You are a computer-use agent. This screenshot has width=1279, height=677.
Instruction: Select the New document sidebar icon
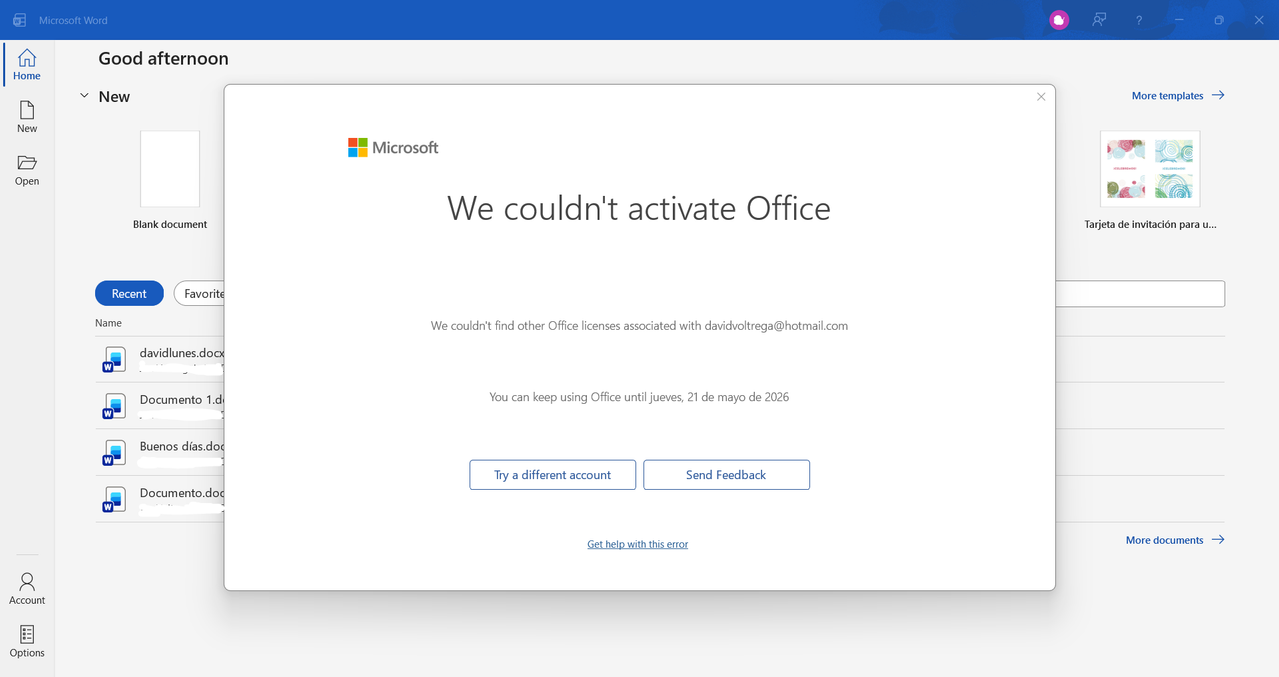(27, 117)
